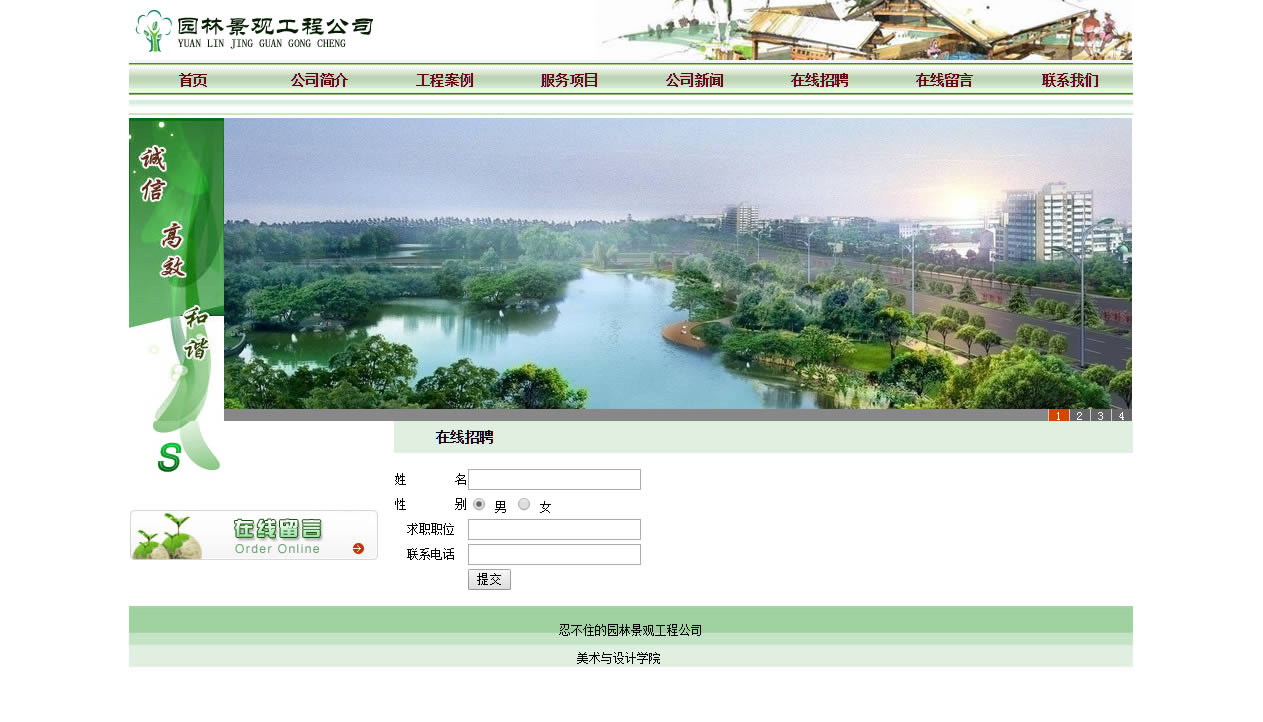
Task: Select the 男 gender radio button
Action: (479, 504)
